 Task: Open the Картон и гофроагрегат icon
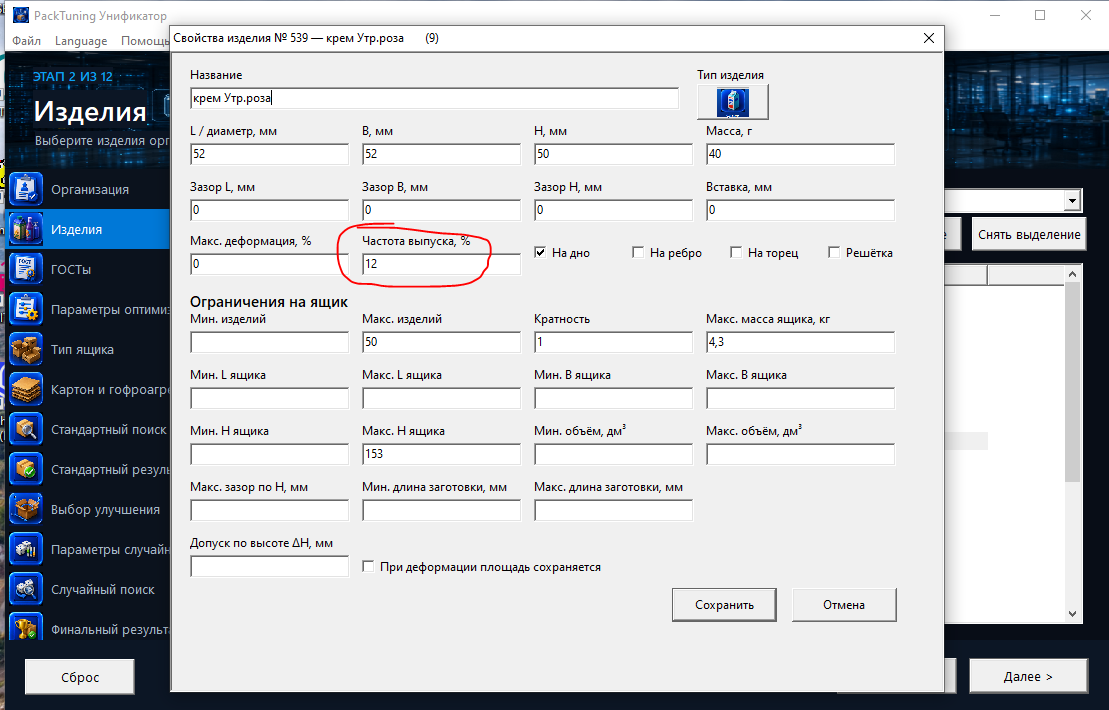(26, 390)
